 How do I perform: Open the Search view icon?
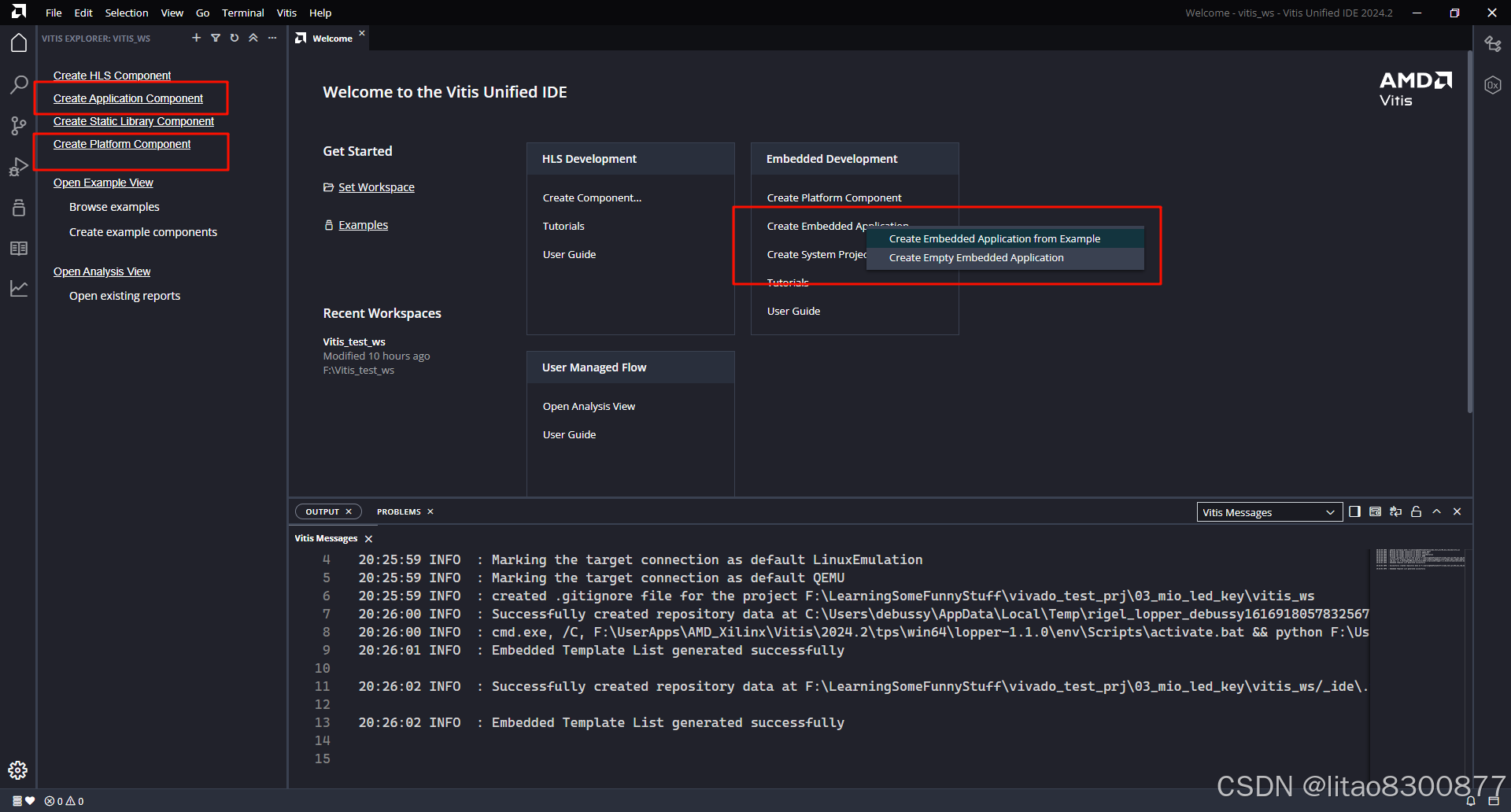tap(19, 84)
